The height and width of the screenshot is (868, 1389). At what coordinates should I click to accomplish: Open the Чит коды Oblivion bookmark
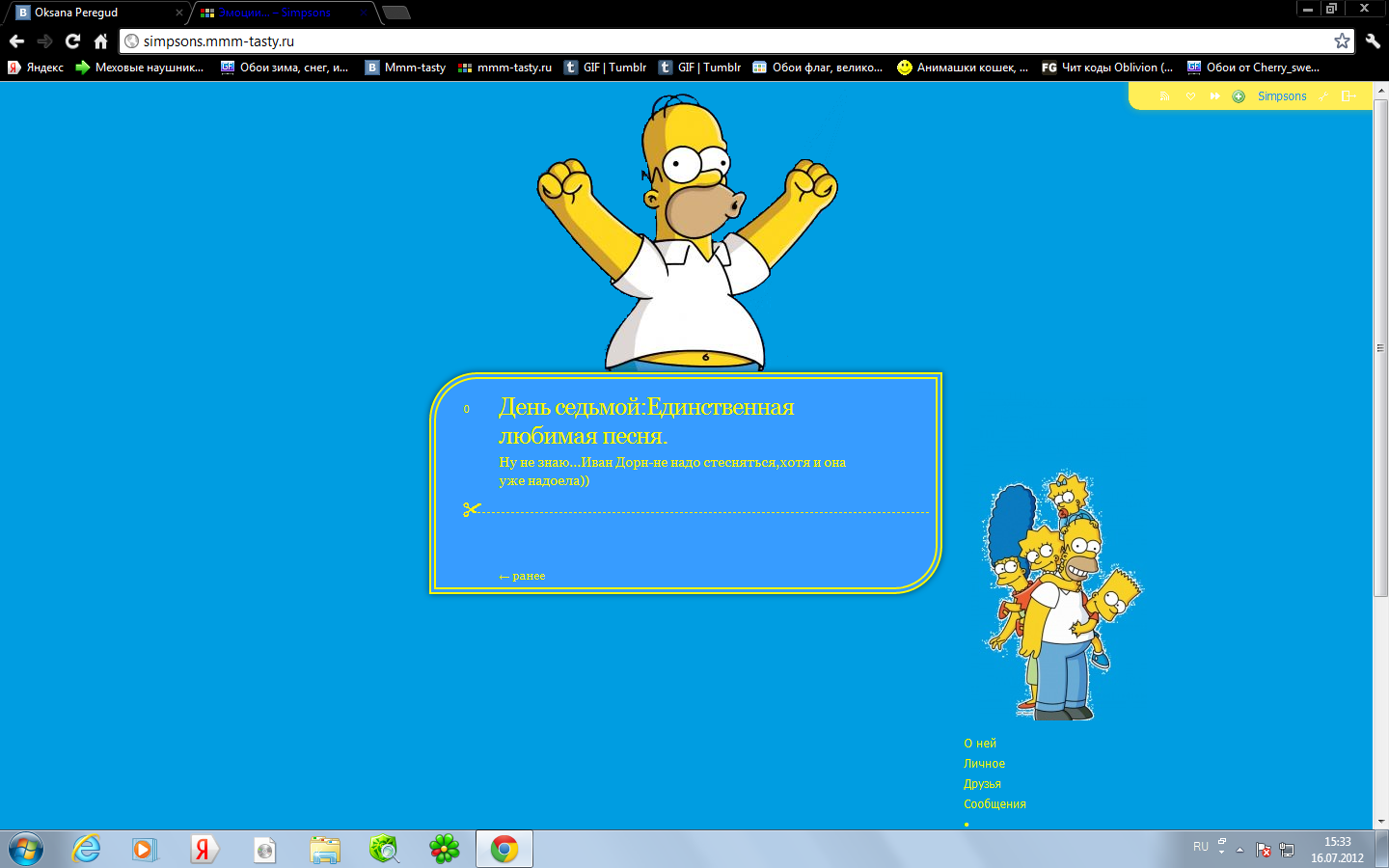[1107, 68]
